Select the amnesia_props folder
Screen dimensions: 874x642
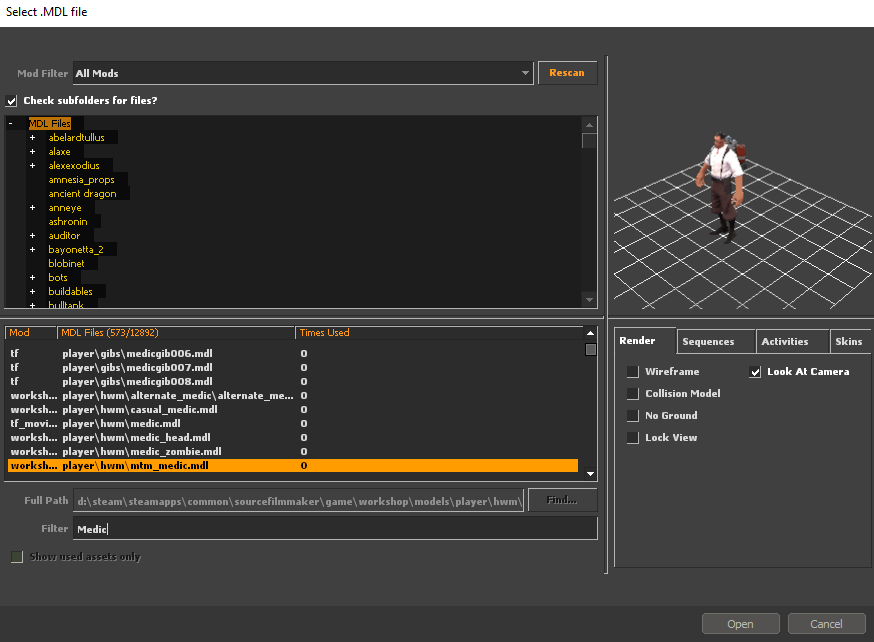[81, 179]
